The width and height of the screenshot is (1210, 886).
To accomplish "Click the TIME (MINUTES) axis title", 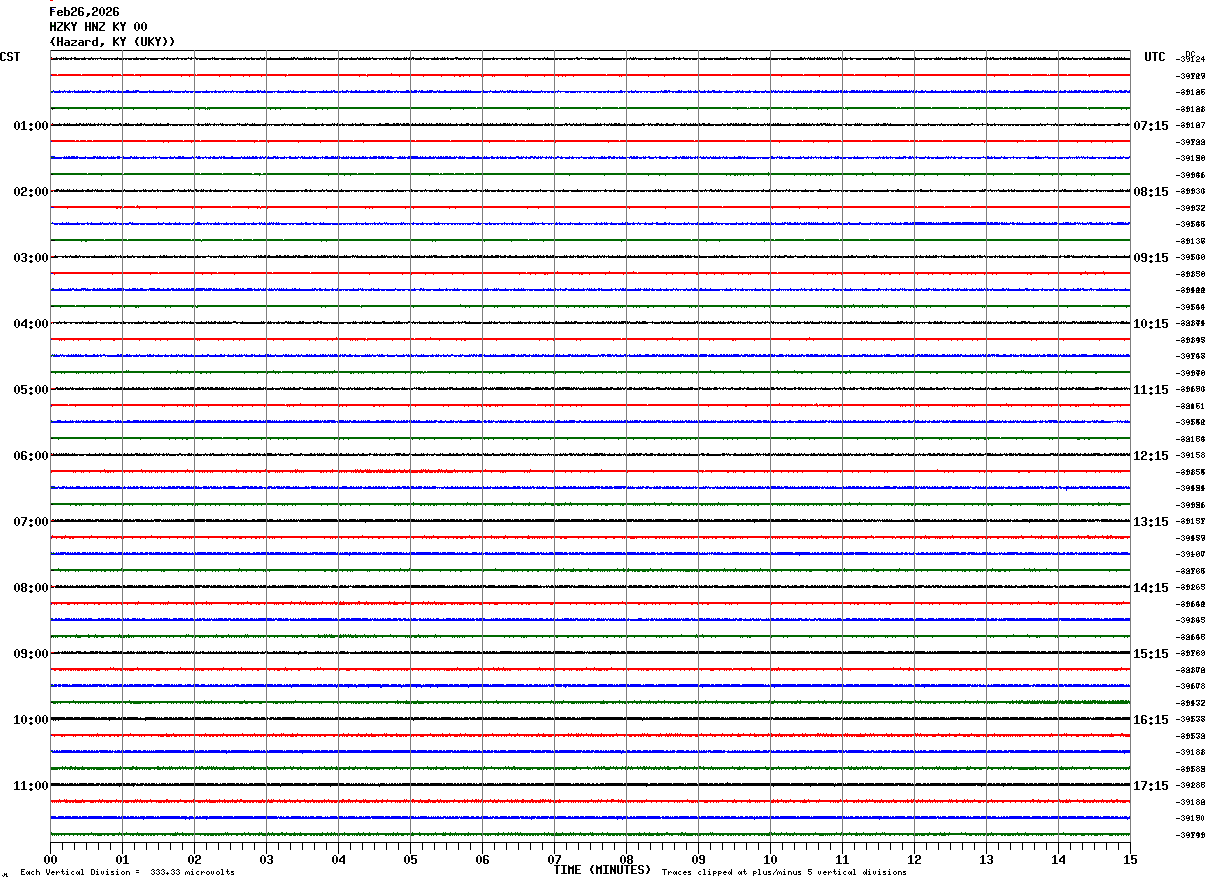I will (602, 870).
